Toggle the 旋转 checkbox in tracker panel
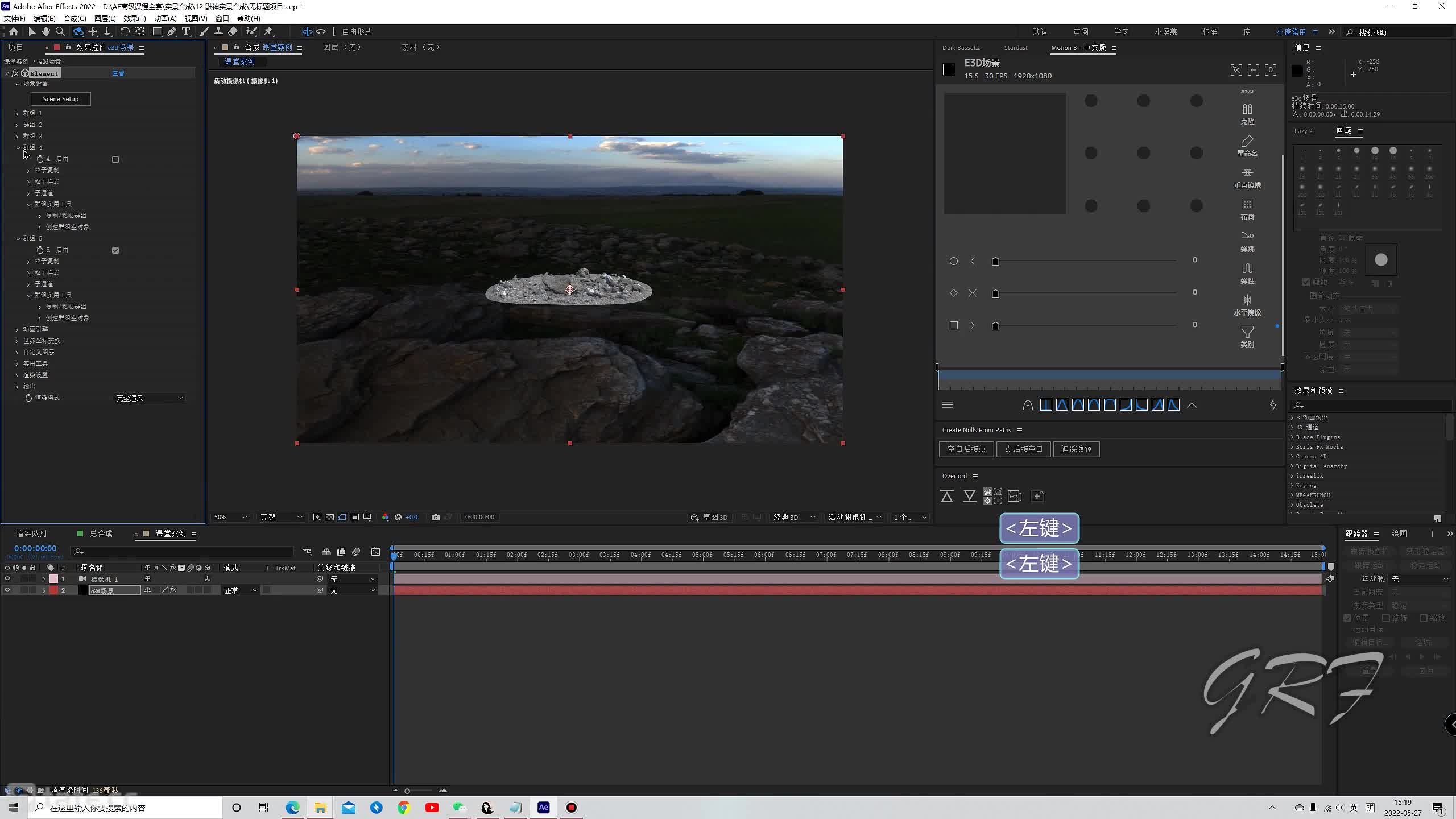This screenshot has width=1456, height=819. pos(1386,618)
